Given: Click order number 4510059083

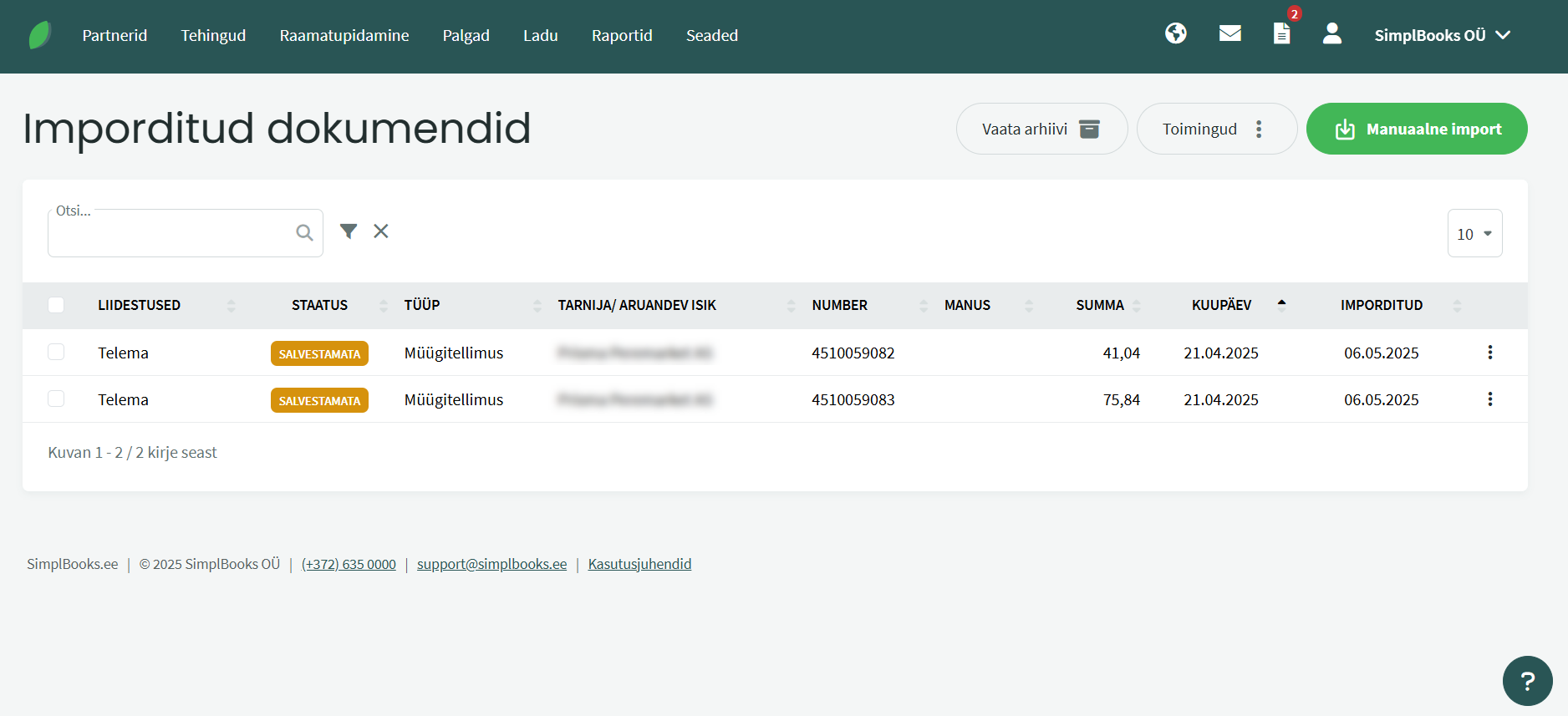Looking at the screenshot, I should [853, 399].
